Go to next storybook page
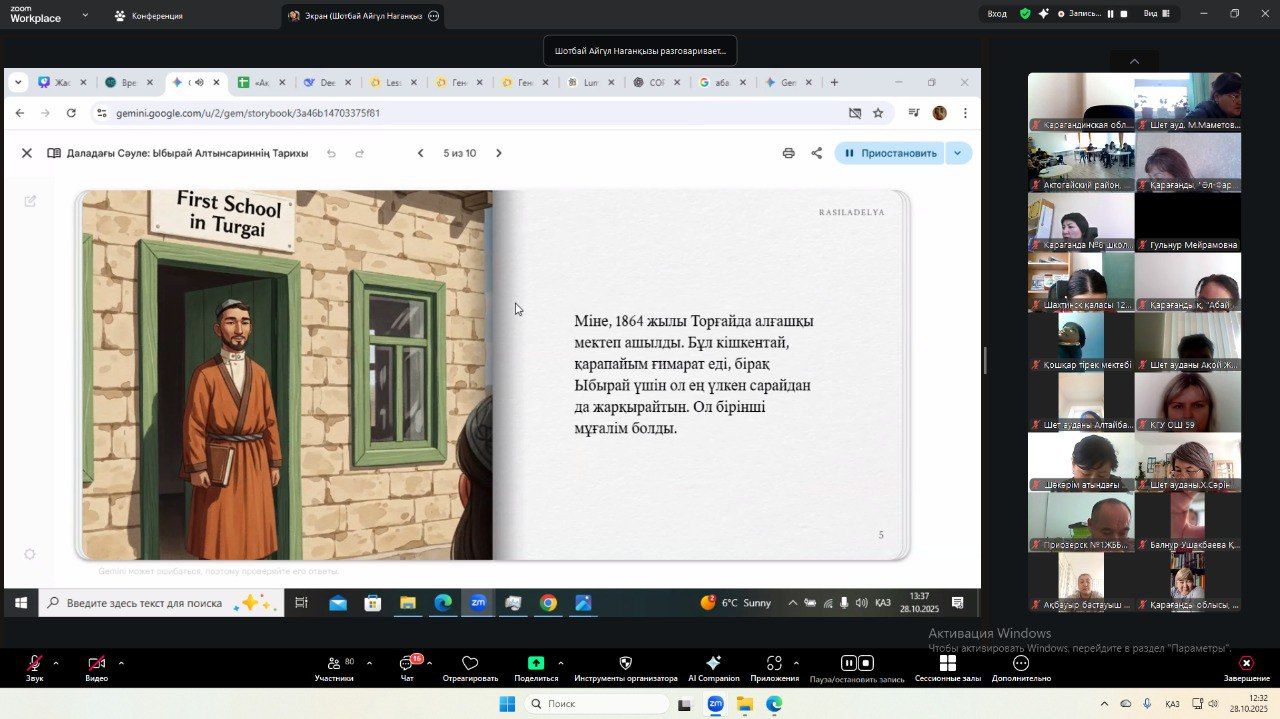The height and width of the screenshot is (719, 1280). tap(499, 153)
